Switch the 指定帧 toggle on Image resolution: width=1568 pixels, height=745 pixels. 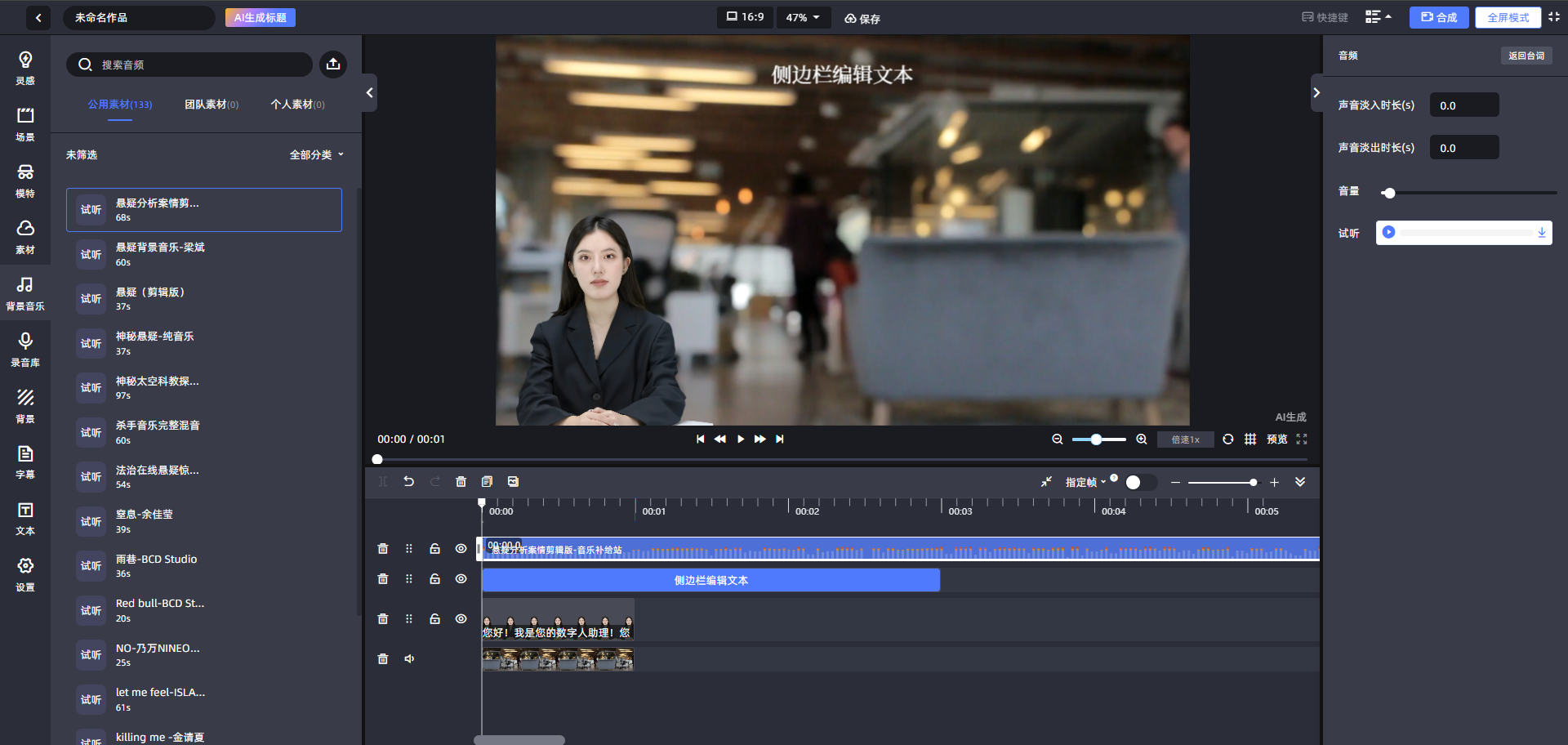click(1140, 483)
